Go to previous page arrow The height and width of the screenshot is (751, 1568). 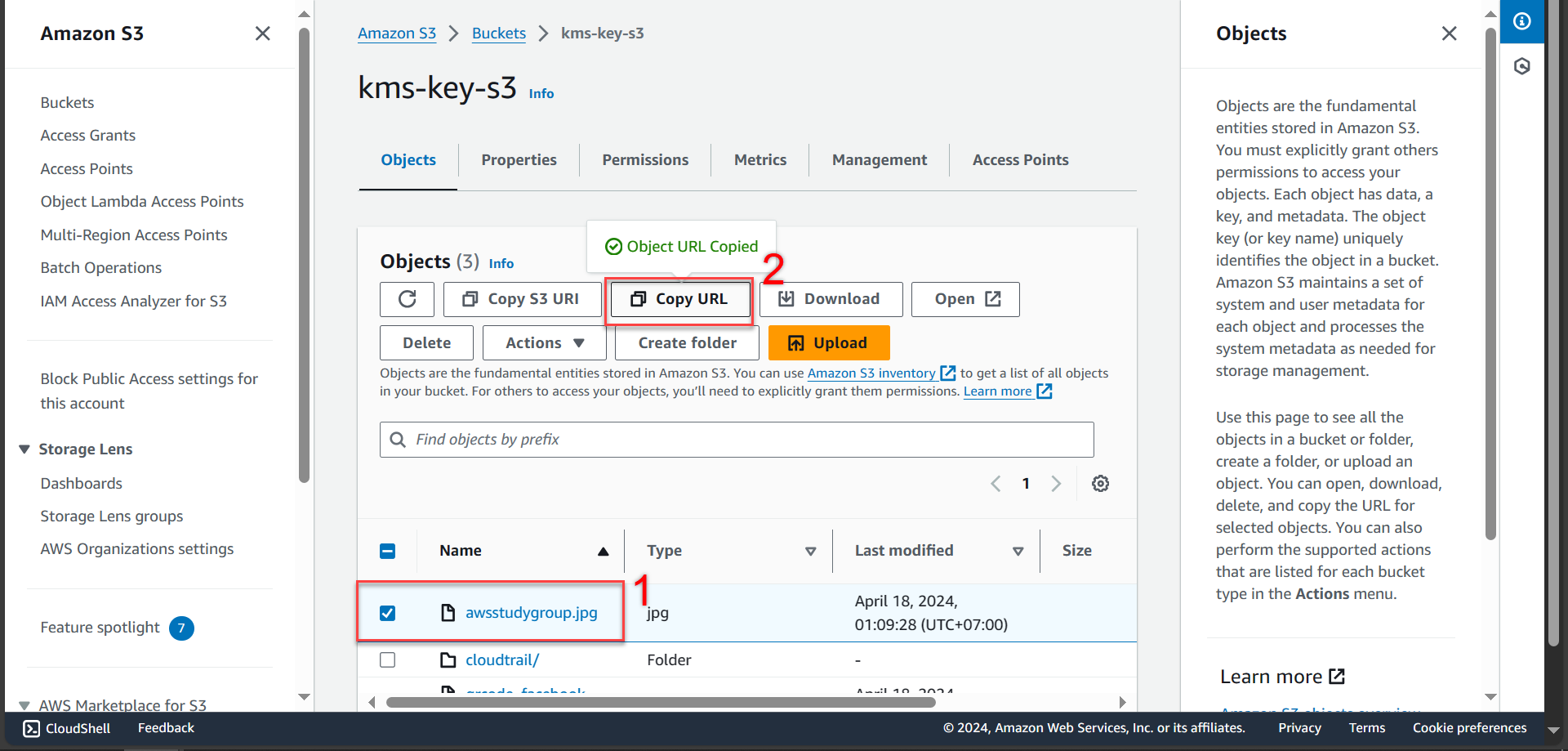click(996, 484)
